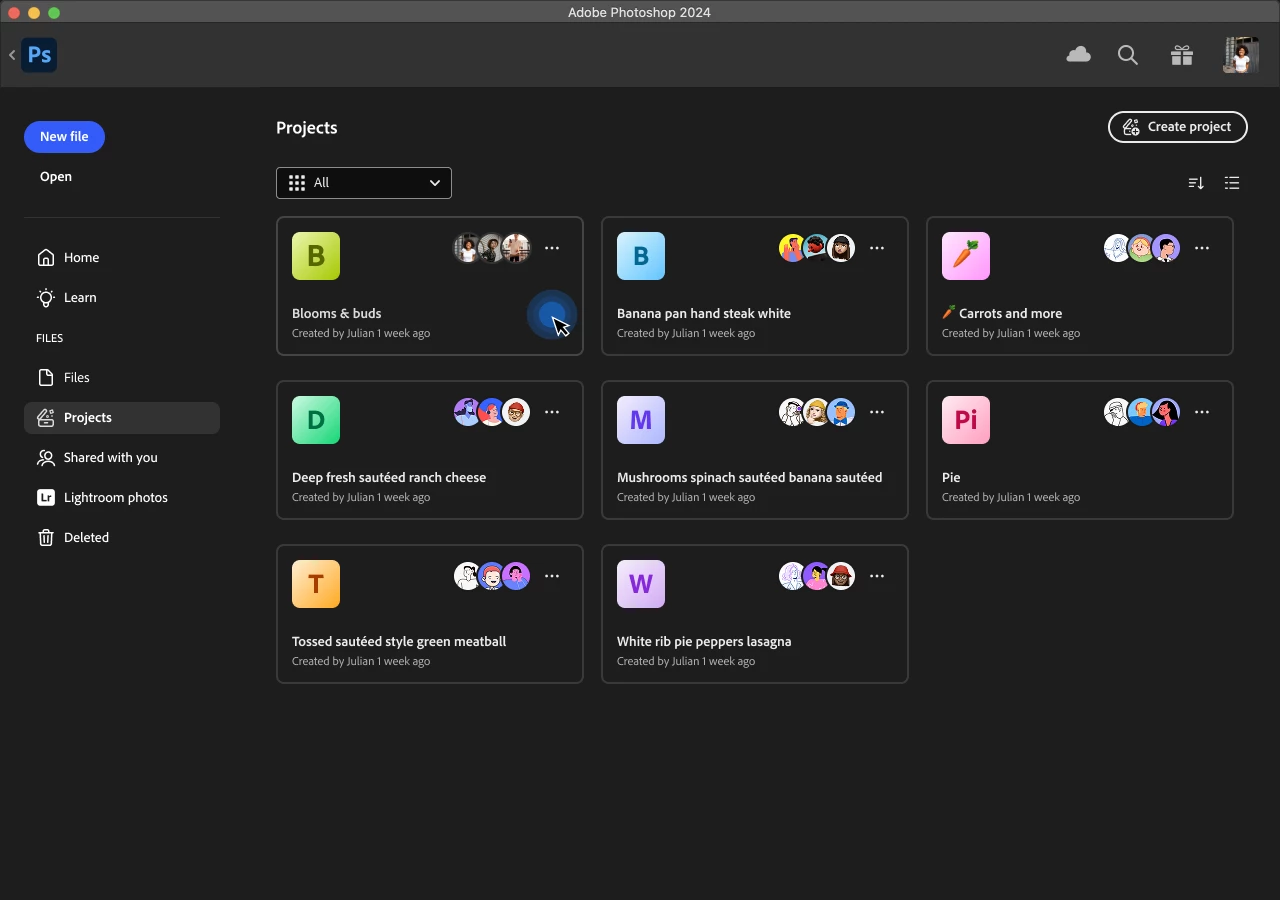This screenshot has width=1280, height=900.
Task: Click member avatars on White rib pie project
Action: 817,576
